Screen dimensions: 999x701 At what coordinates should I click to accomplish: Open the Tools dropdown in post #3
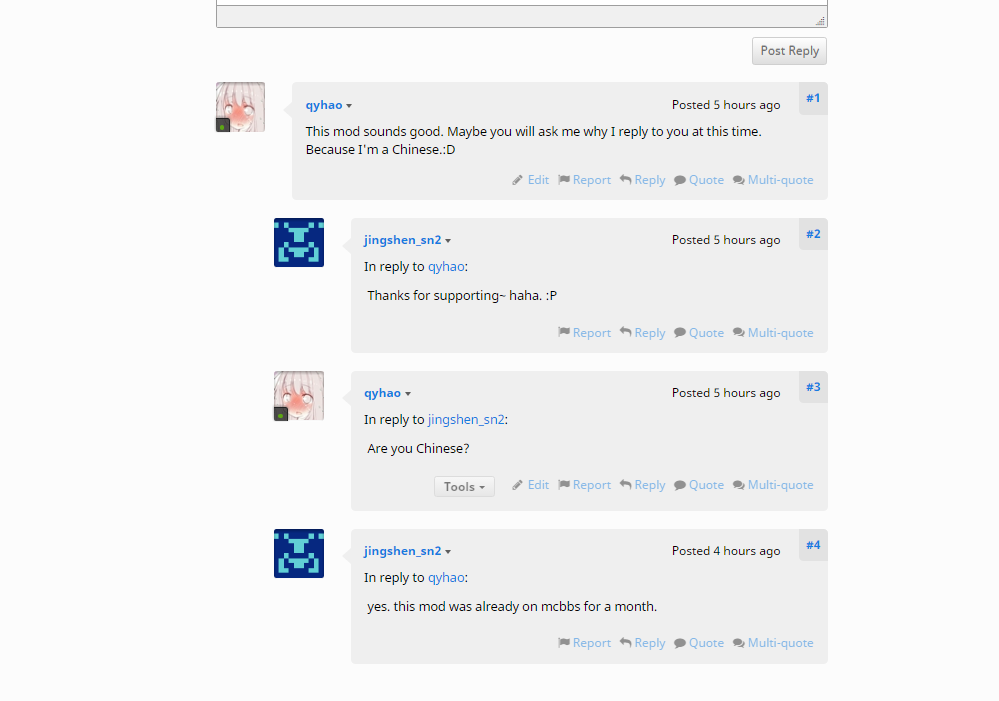[464, 487]
